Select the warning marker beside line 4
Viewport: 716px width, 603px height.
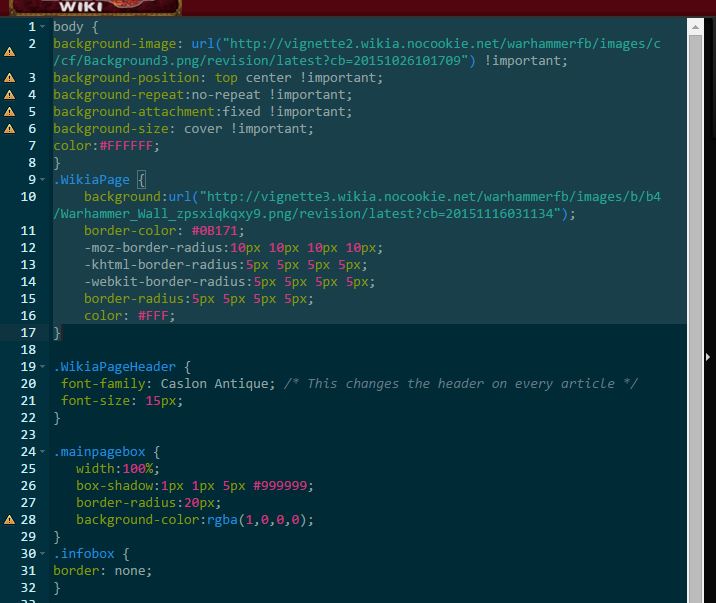(x=9, y=95)
